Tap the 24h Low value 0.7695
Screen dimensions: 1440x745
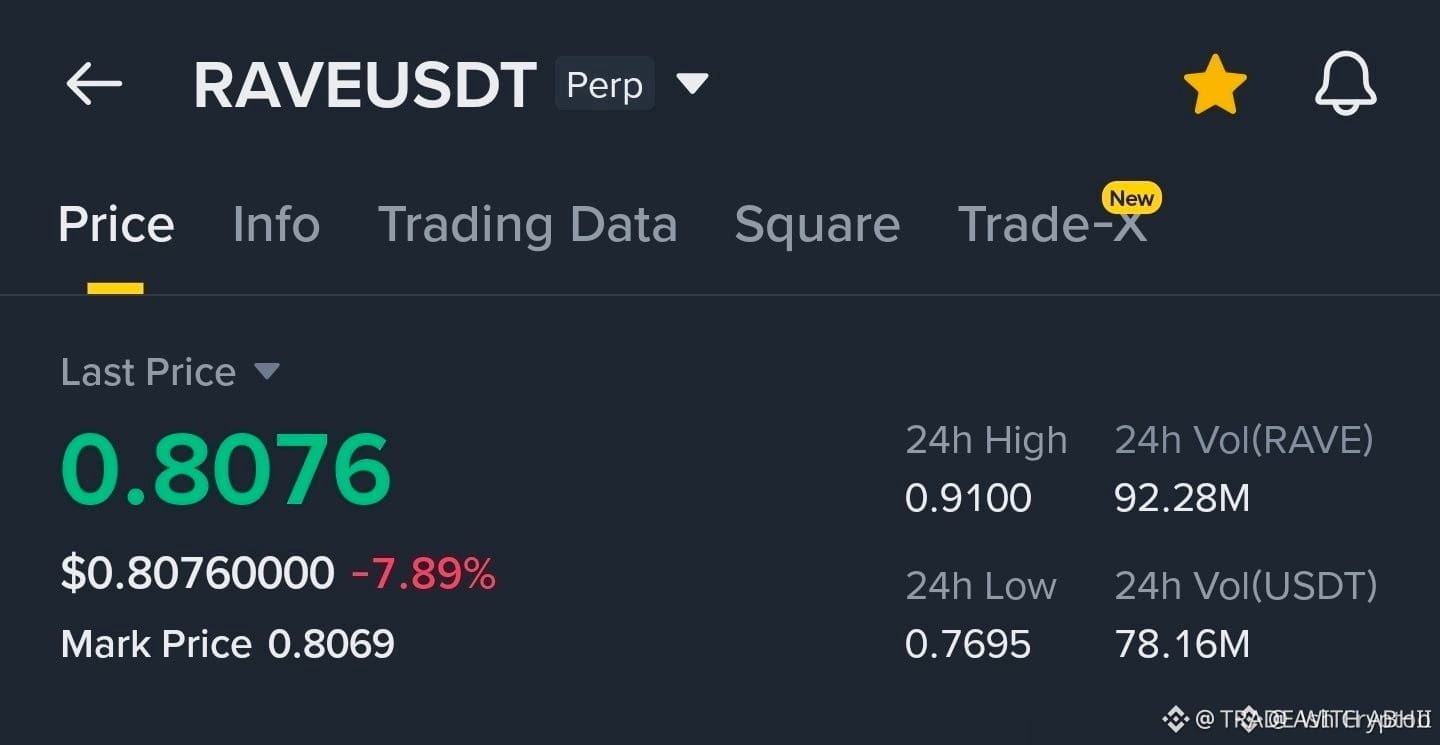[x=968, y=644]
